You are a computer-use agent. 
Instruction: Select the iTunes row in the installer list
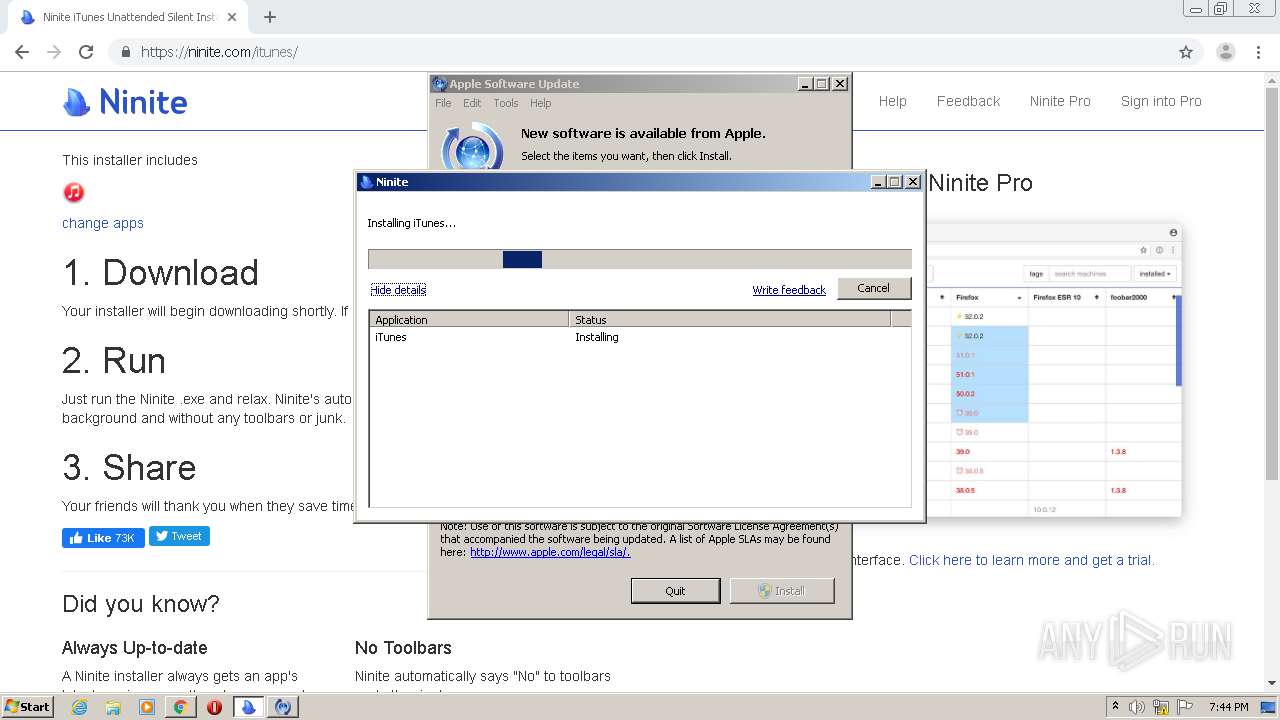[x=640, y=337]
